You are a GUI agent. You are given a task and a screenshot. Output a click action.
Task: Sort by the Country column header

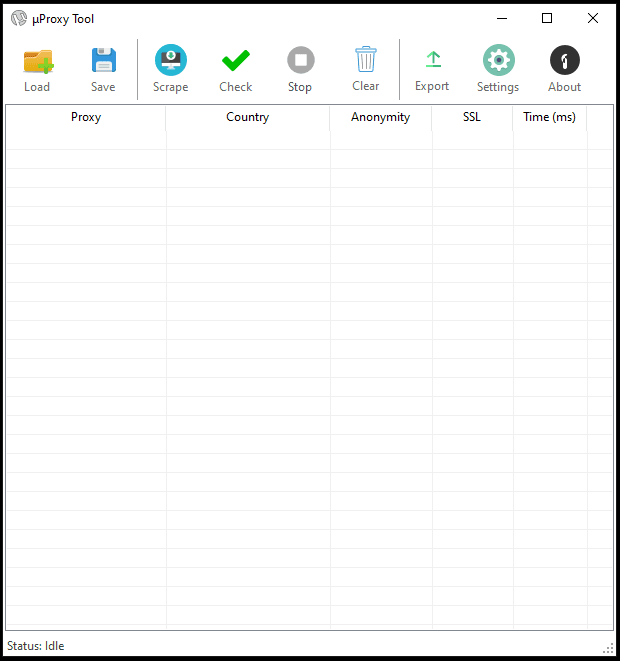(248, 117)
